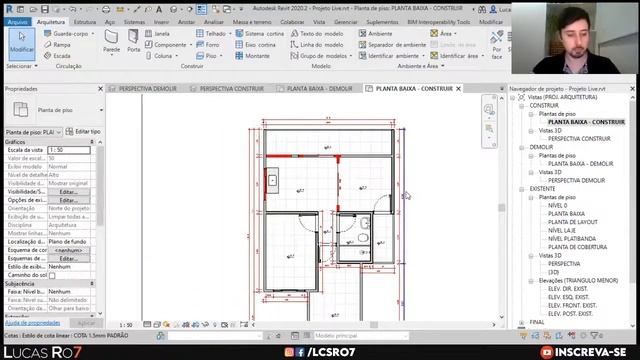640x360 pixels.
Task: Click the <nenhum> Esquema de cor button
Action: [69, 250]
